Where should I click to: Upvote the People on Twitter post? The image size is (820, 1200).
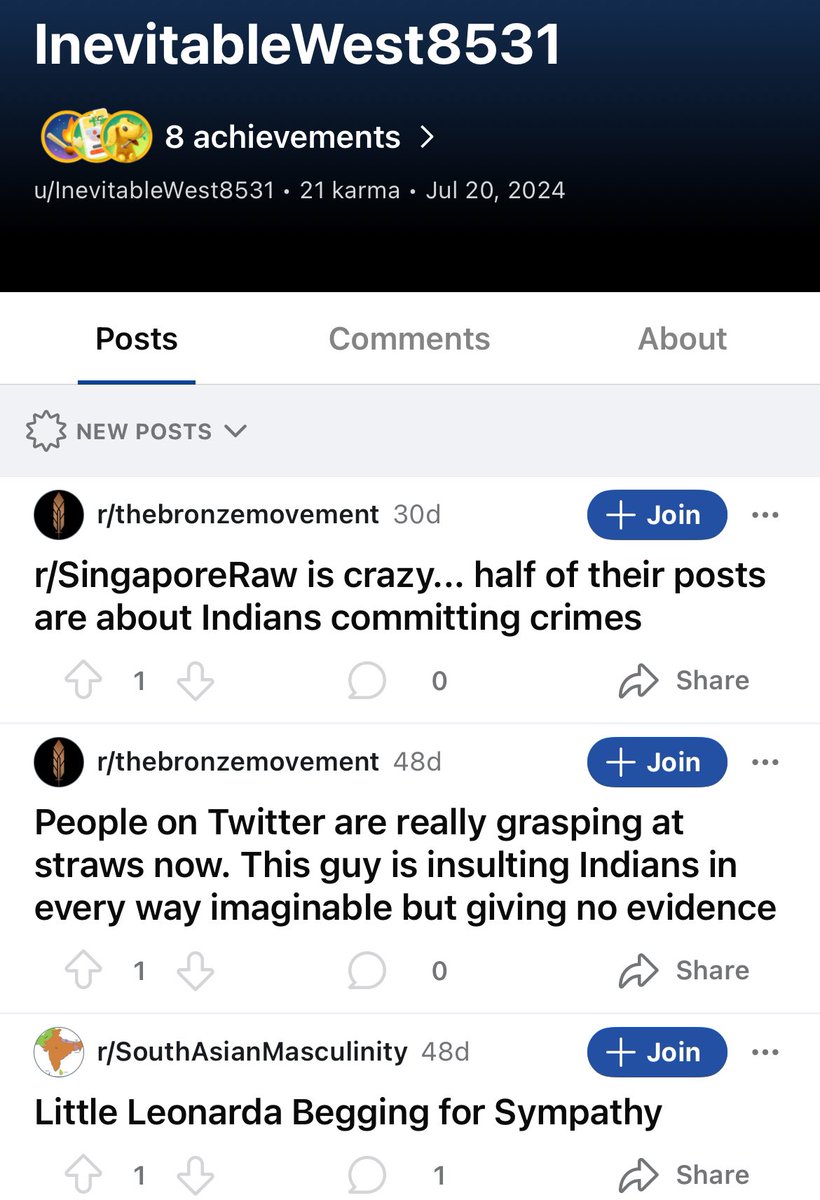[x=84, y=971]
